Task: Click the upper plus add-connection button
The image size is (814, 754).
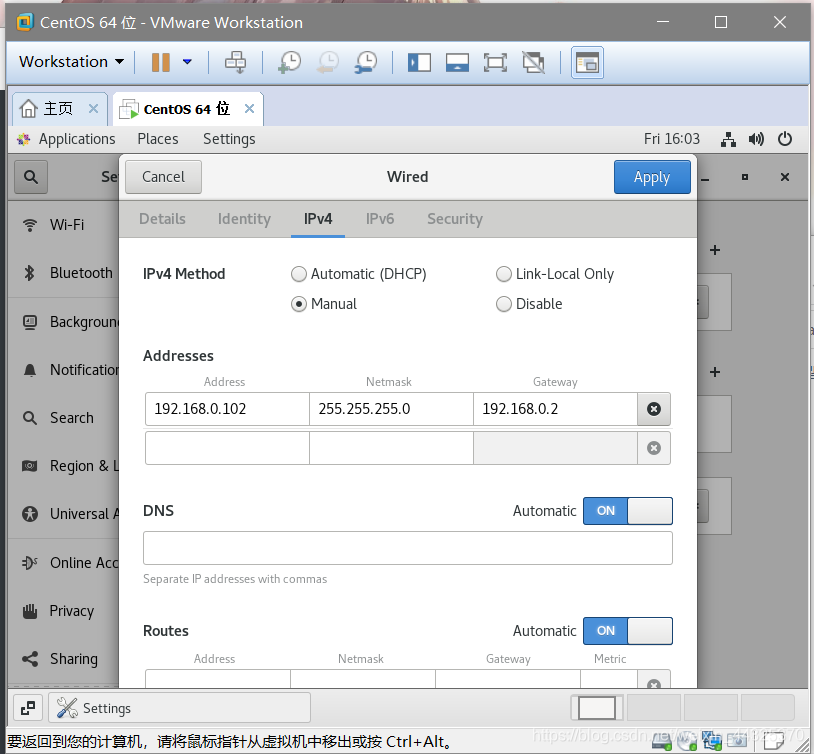Action: [x=715, y=250]
